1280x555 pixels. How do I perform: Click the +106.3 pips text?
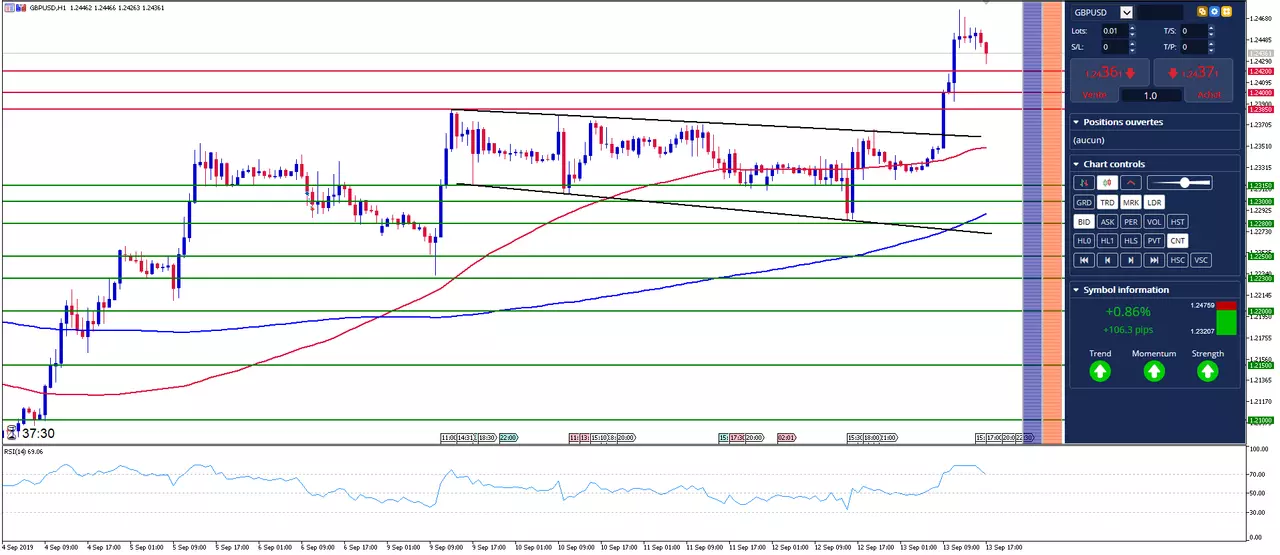pyautogui.click(x=1128, y=329)
